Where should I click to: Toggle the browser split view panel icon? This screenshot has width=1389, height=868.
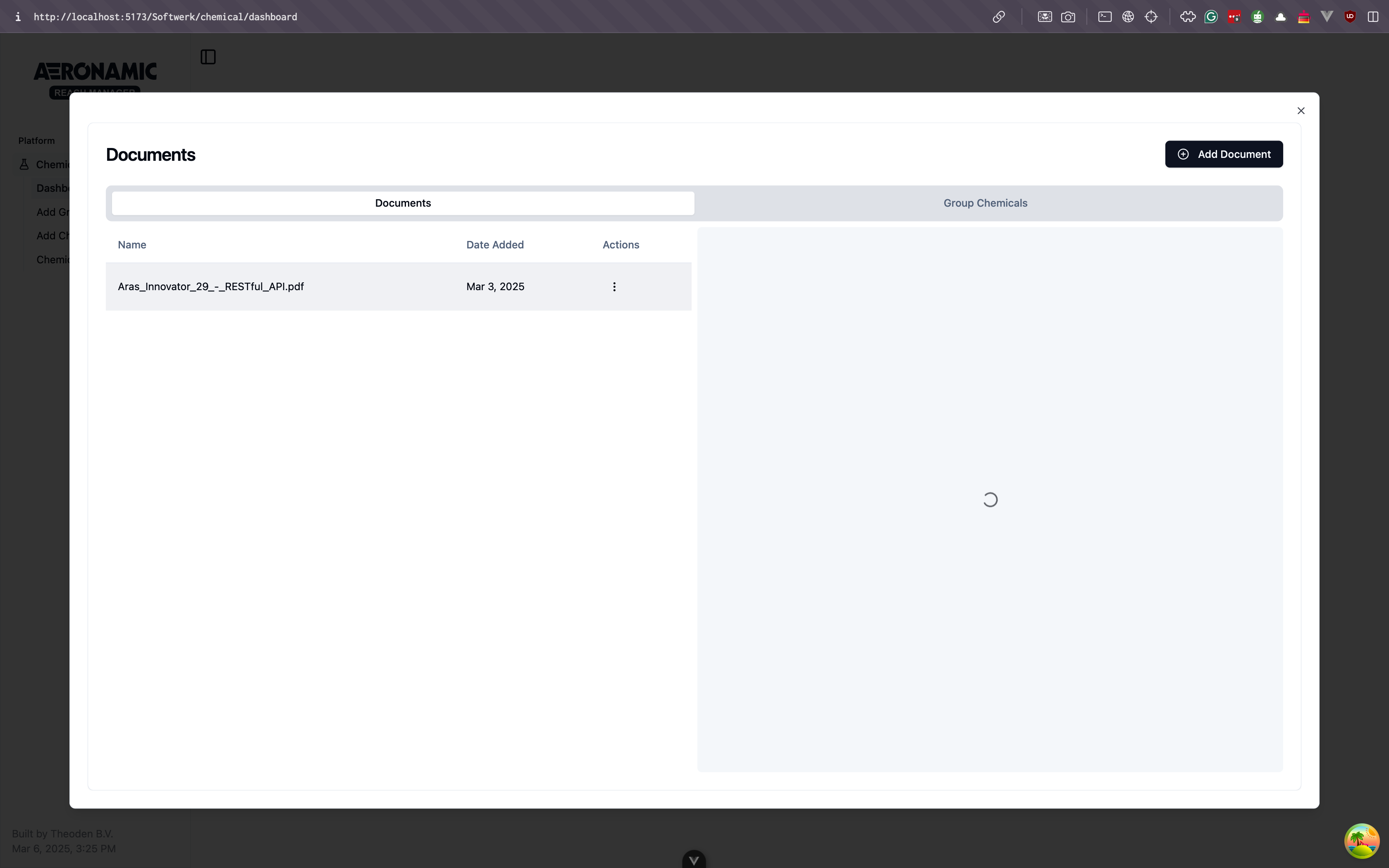click(x=1373, y=17)
